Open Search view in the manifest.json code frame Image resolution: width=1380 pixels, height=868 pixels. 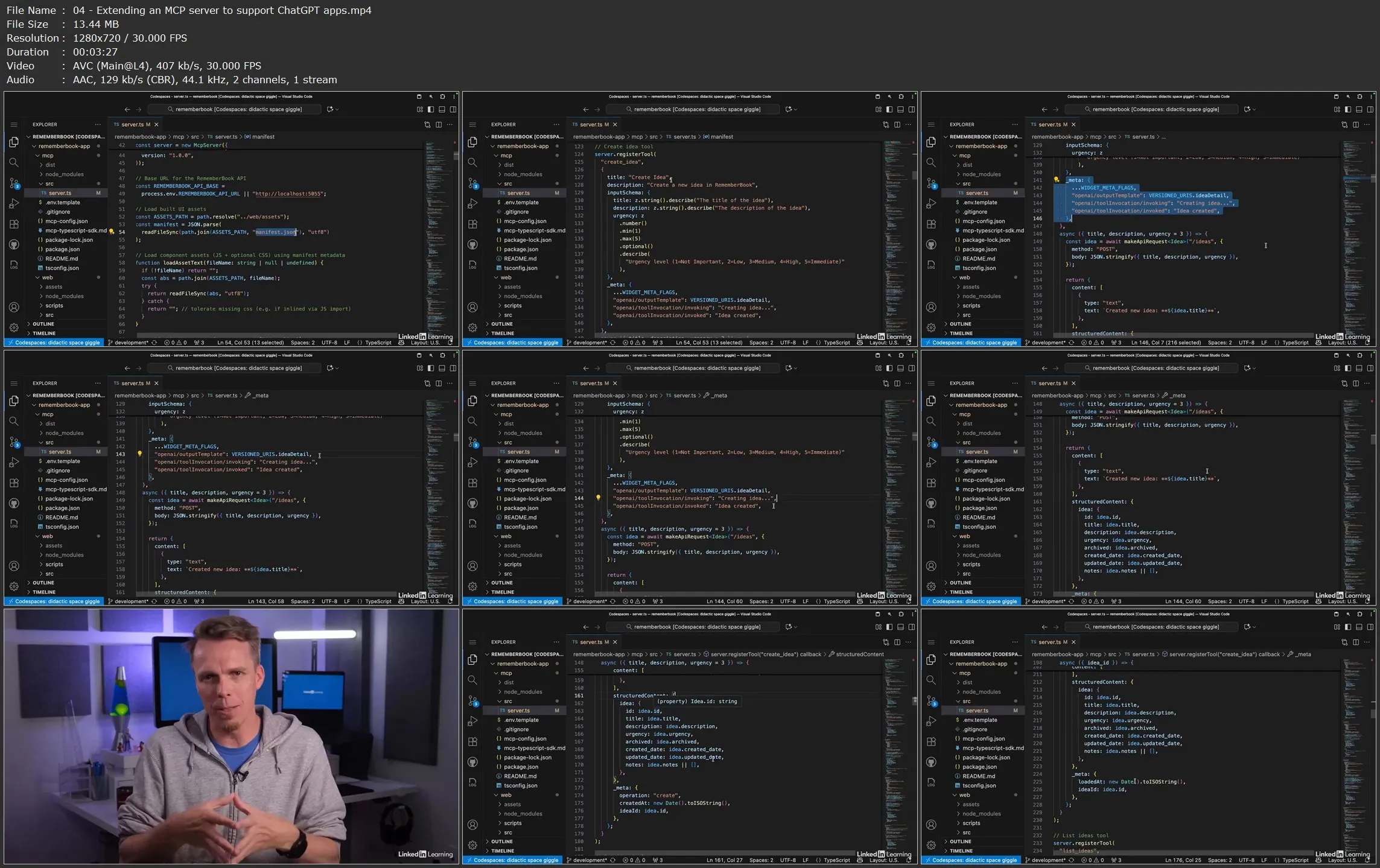point(14,163)
